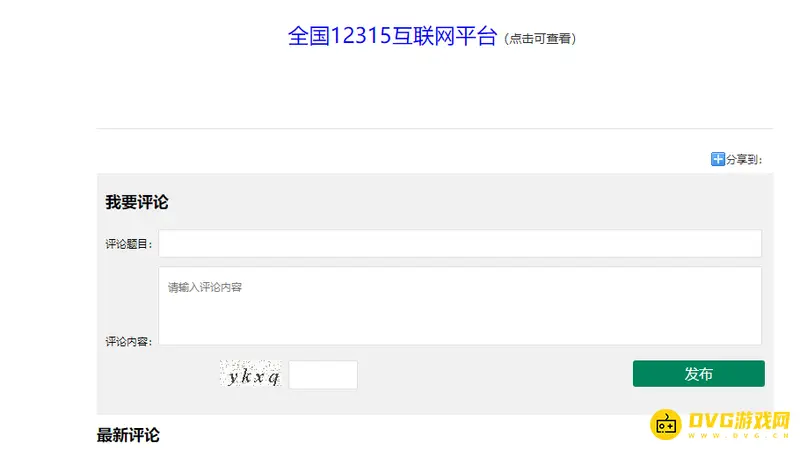Viewport: 800px width, 450px height.
Task: Click the green 发布 publish button
Action: 698,373
